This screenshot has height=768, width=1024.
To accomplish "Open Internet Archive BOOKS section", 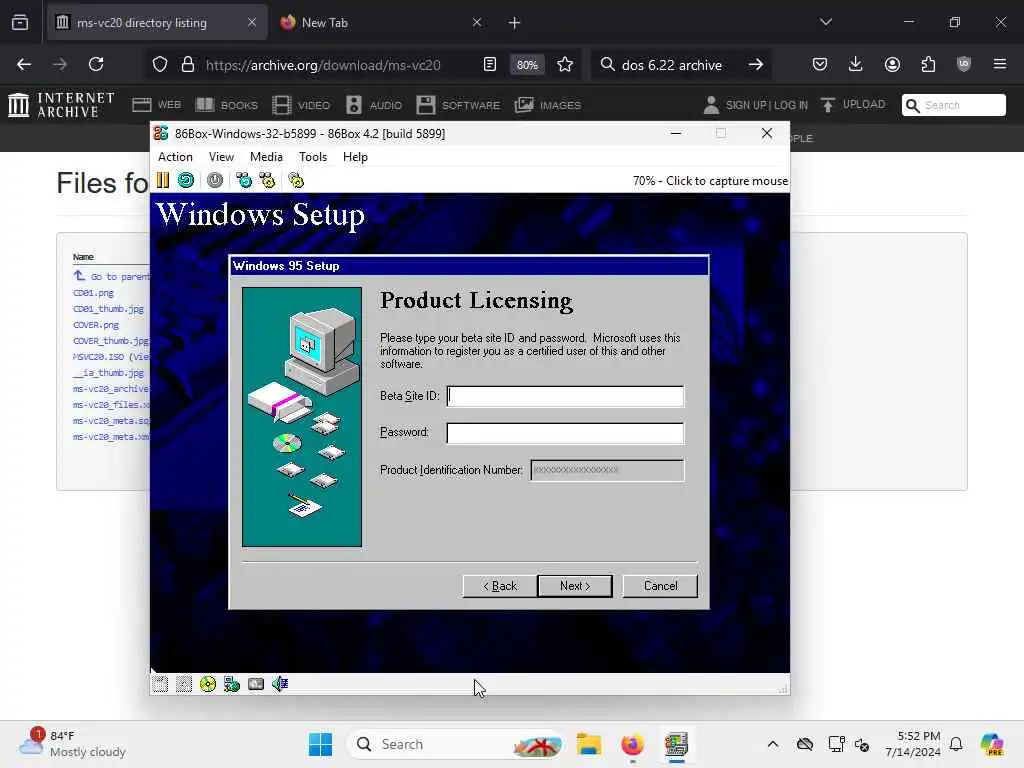I will click(227, 104).
